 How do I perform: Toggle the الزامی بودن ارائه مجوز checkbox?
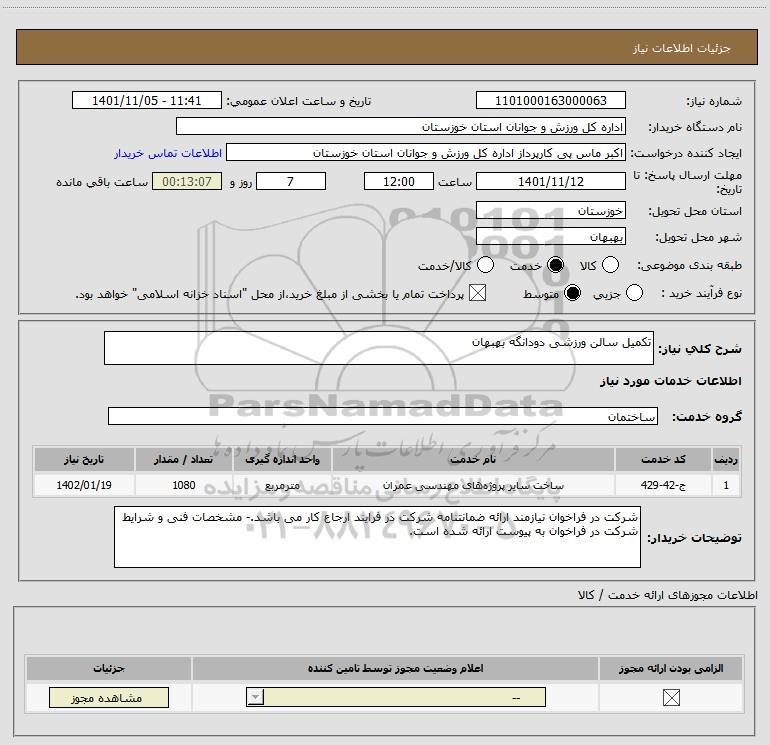671,697
